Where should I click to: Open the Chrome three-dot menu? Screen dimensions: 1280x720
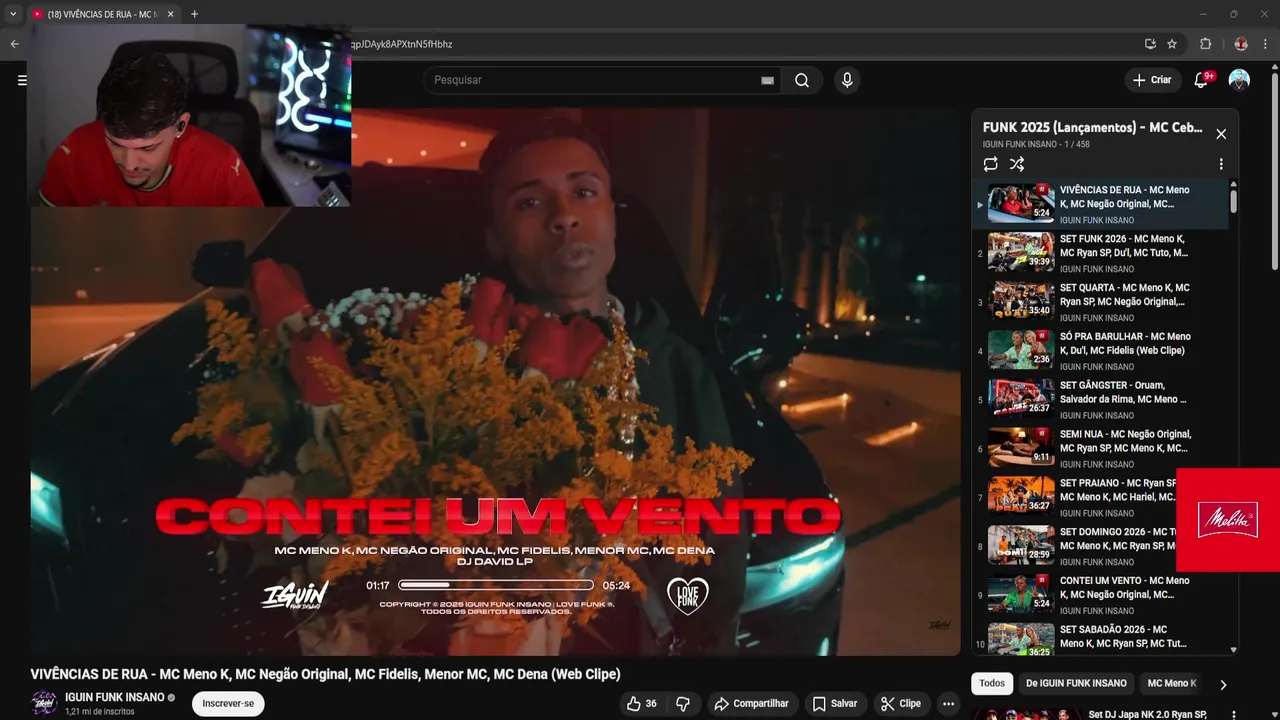coord(1266,44)
